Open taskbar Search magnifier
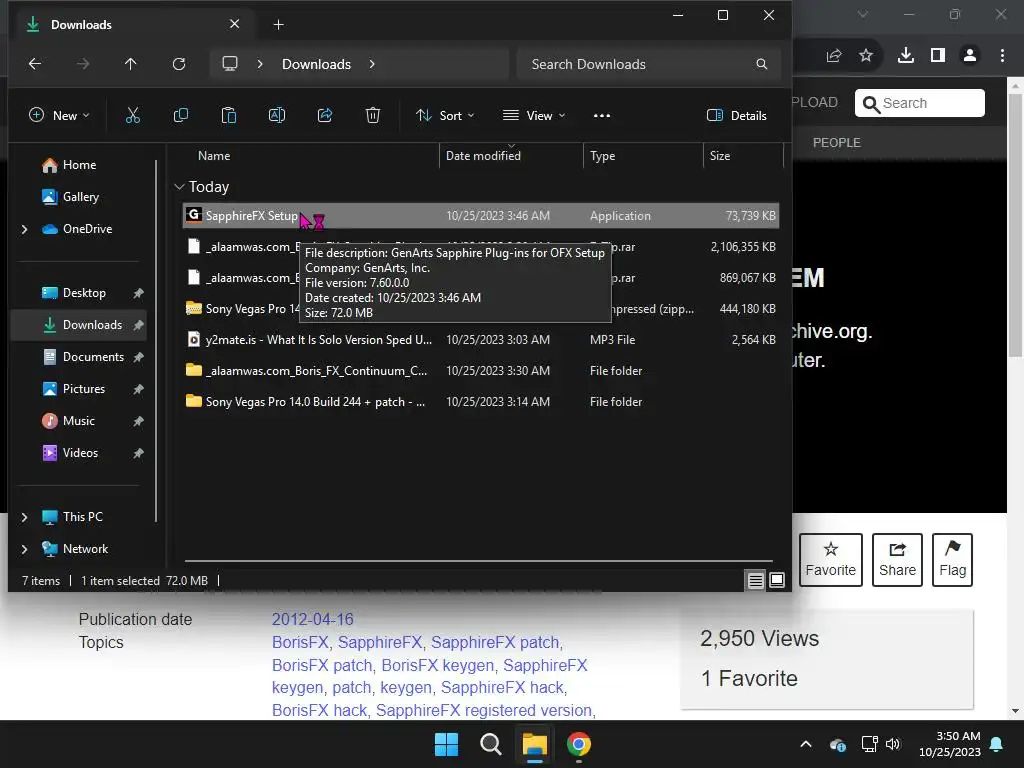 [x=490, y=744]
